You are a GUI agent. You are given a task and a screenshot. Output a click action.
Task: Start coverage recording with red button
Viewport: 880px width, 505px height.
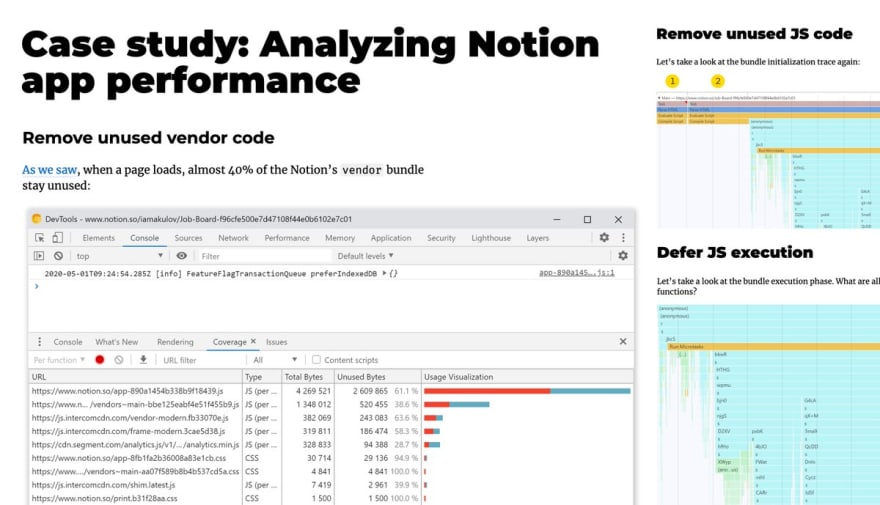100,360
